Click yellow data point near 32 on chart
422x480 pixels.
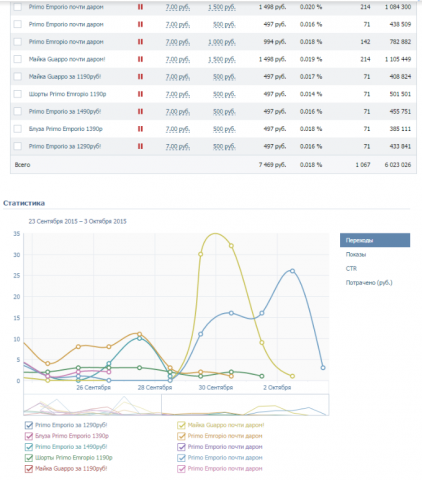[231, 246]
